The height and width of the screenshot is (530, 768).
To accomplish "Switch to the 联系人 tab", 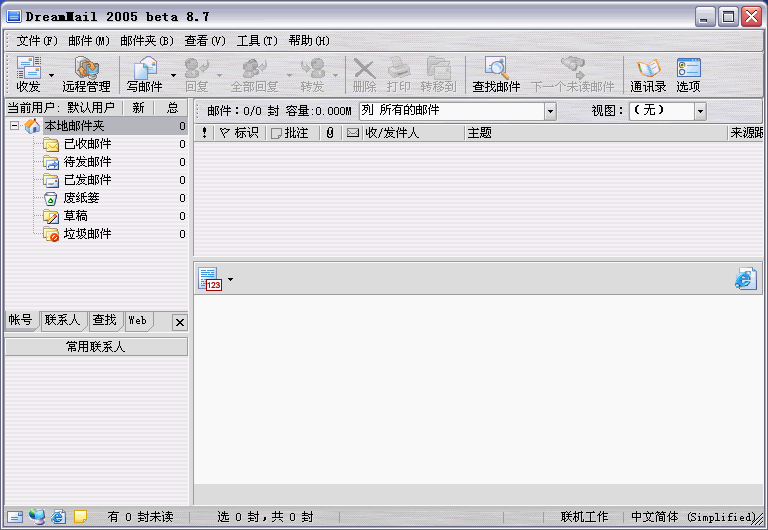I will coord(63,320).
